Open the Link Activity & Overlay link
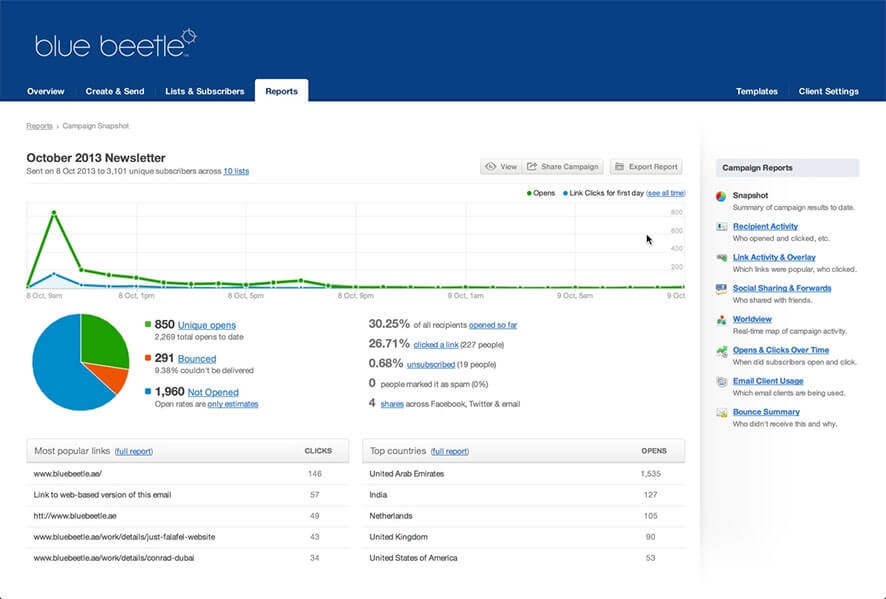 774,258
